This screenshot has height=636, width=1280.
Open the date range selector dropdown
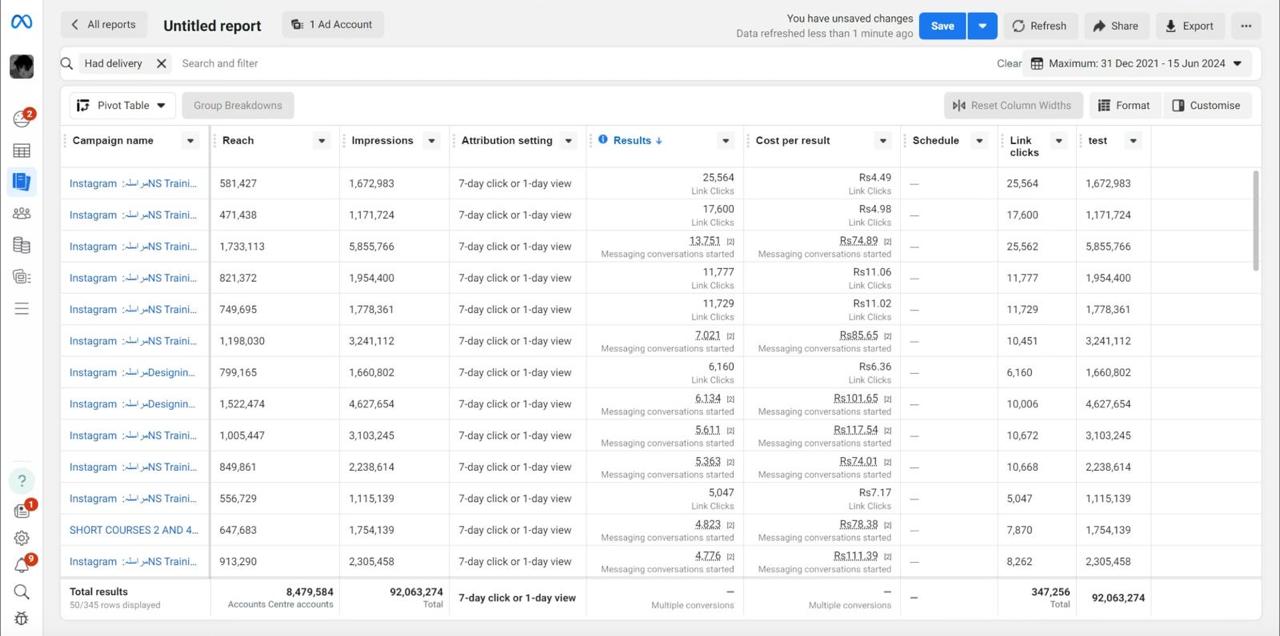tap(1139, 63)
